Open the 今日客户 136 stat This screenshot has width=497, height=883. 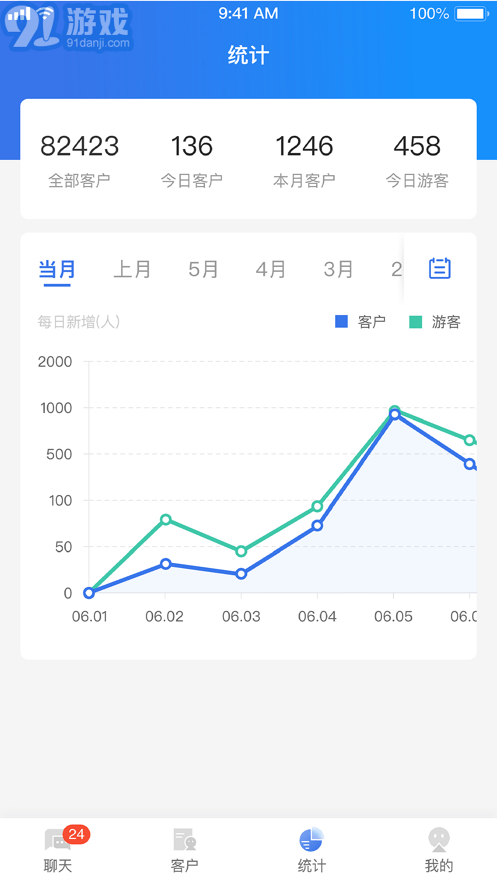(x=192, y=160)
